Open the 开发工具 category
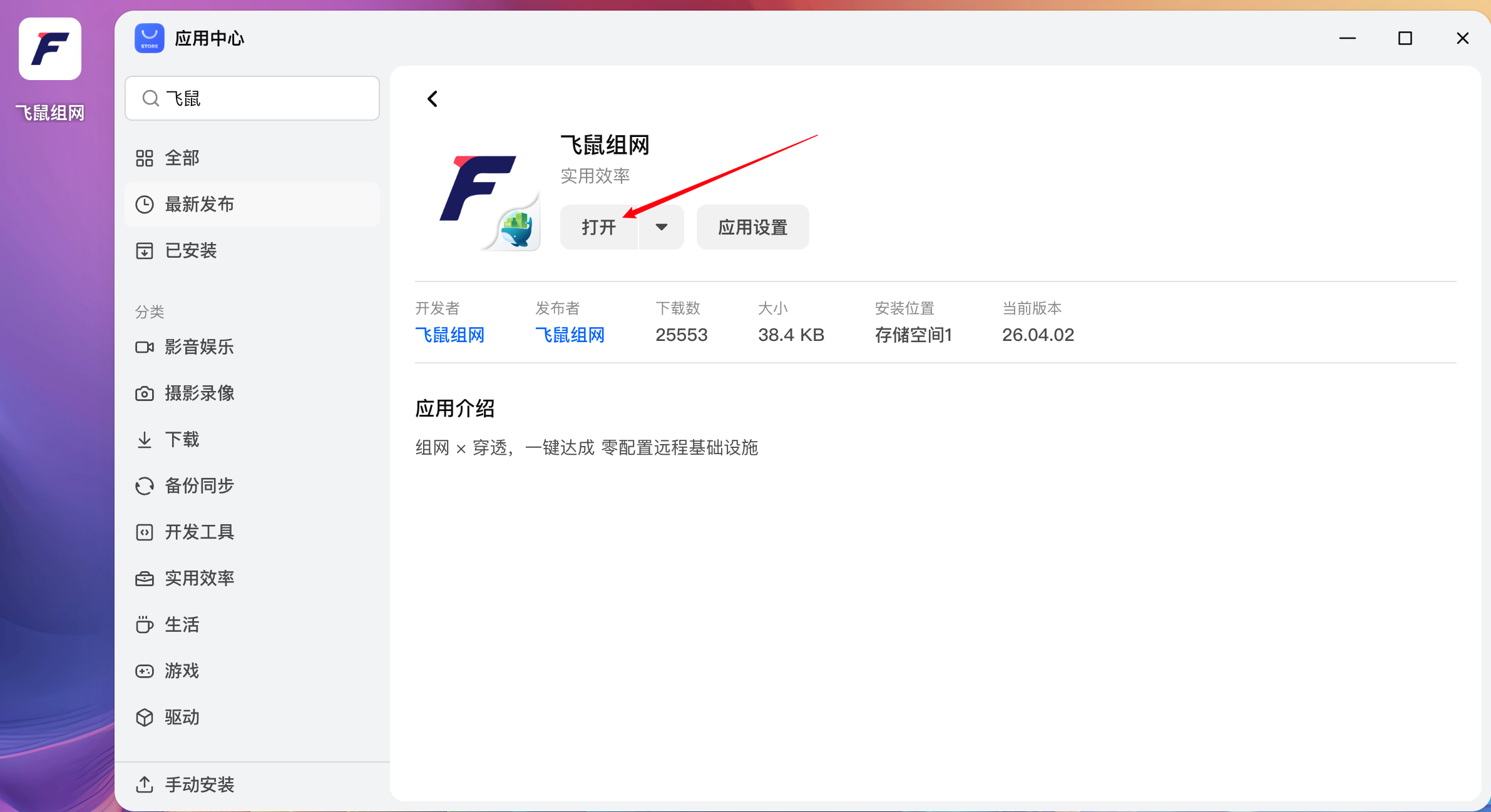Image resolution: width=1491 pixels, height=812 pixels. click(x=252, y=532)
